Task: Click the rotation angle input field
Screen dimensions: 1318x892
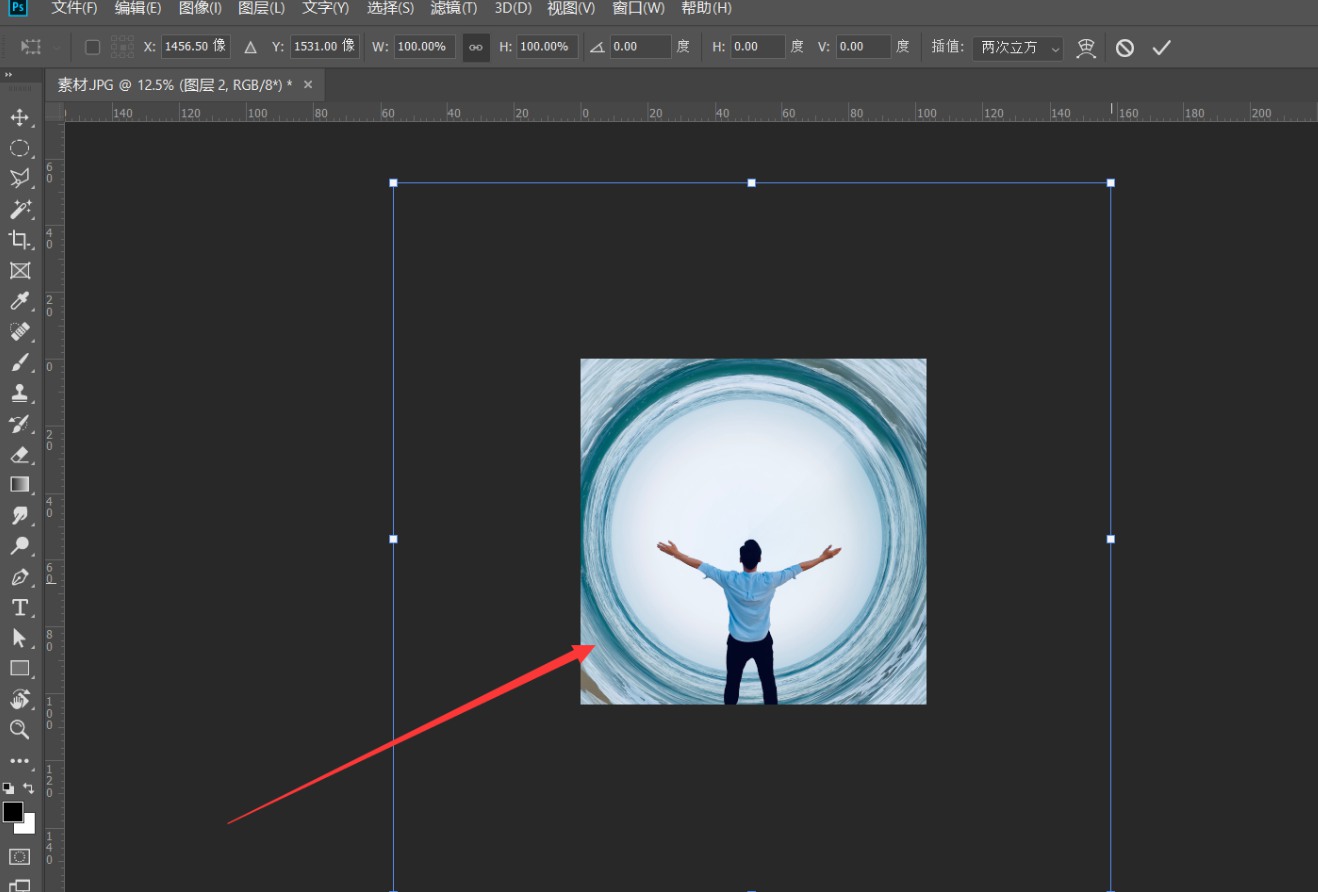Action: click(640, 47)
